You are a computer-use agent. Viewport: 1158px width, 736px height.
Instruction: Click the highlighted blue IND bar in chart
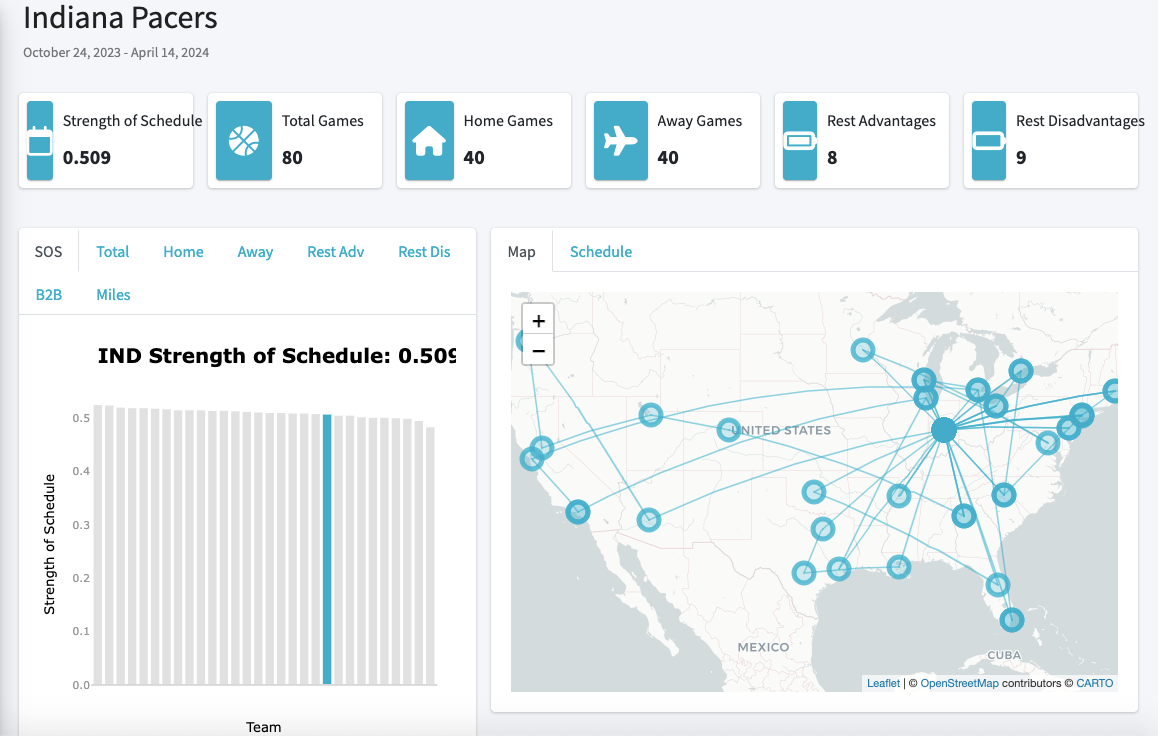[327, 549]
